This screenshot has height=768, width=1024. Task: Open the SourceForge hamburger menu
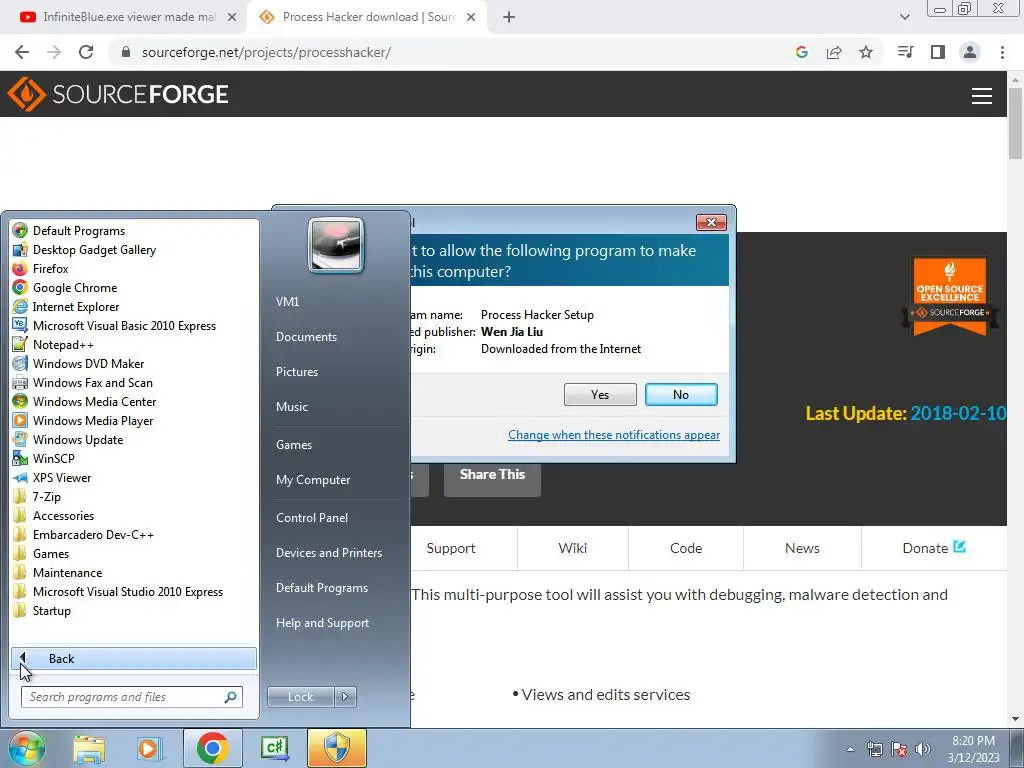(982, 95)
